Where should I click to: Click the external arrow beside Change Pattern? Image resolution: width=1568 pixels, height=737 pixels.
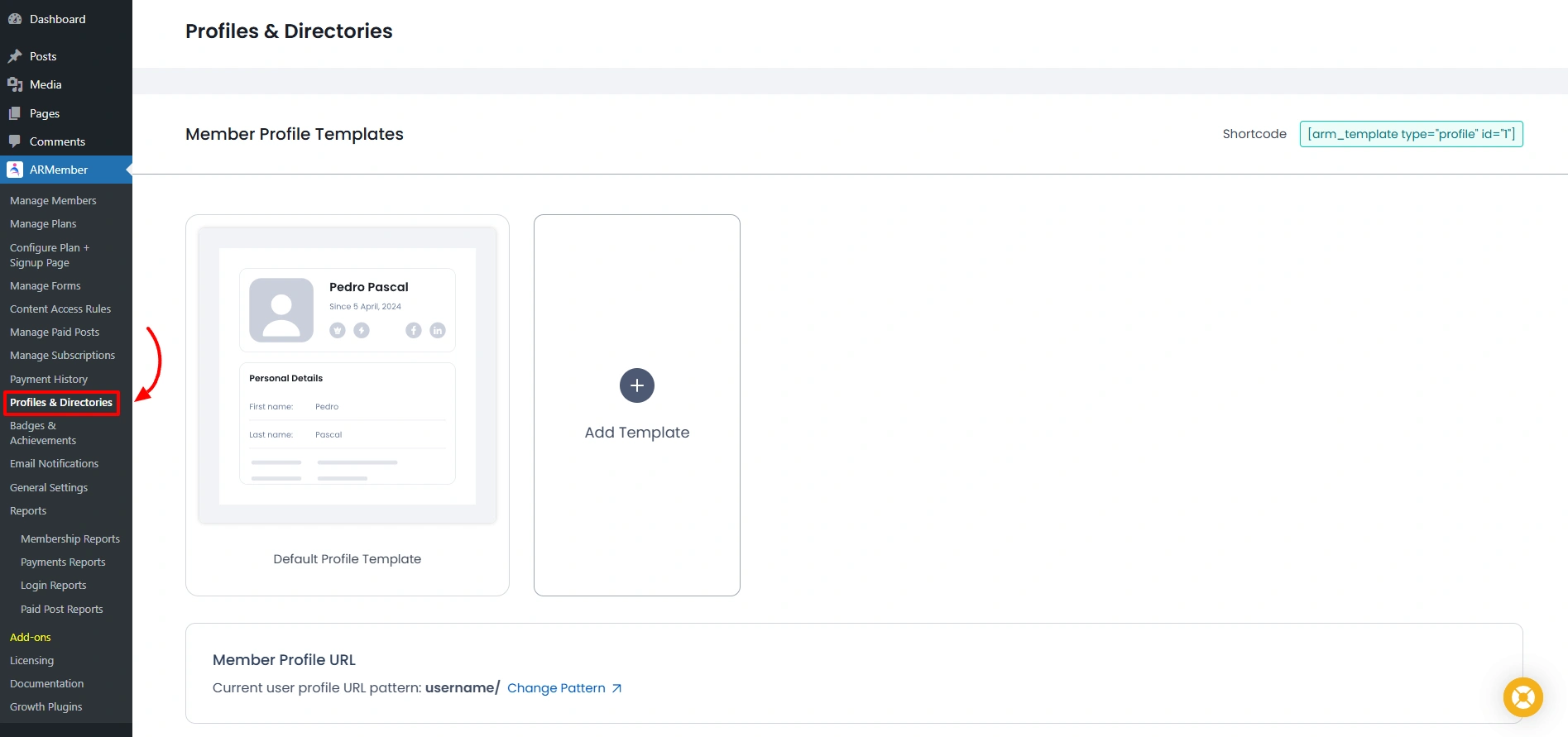point(616,688)
